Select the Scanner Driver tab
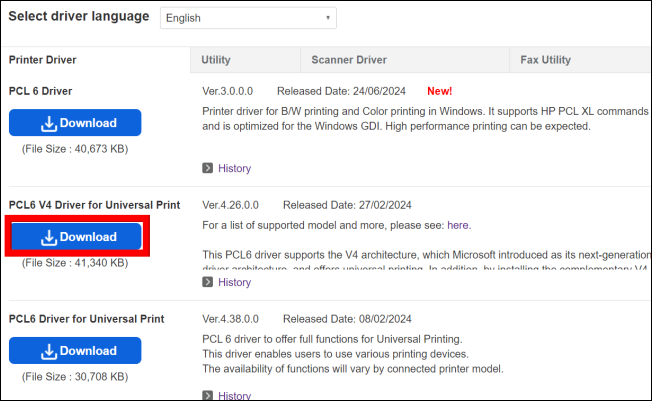This screenshot has width=652, height=401. tap(405, 60)
